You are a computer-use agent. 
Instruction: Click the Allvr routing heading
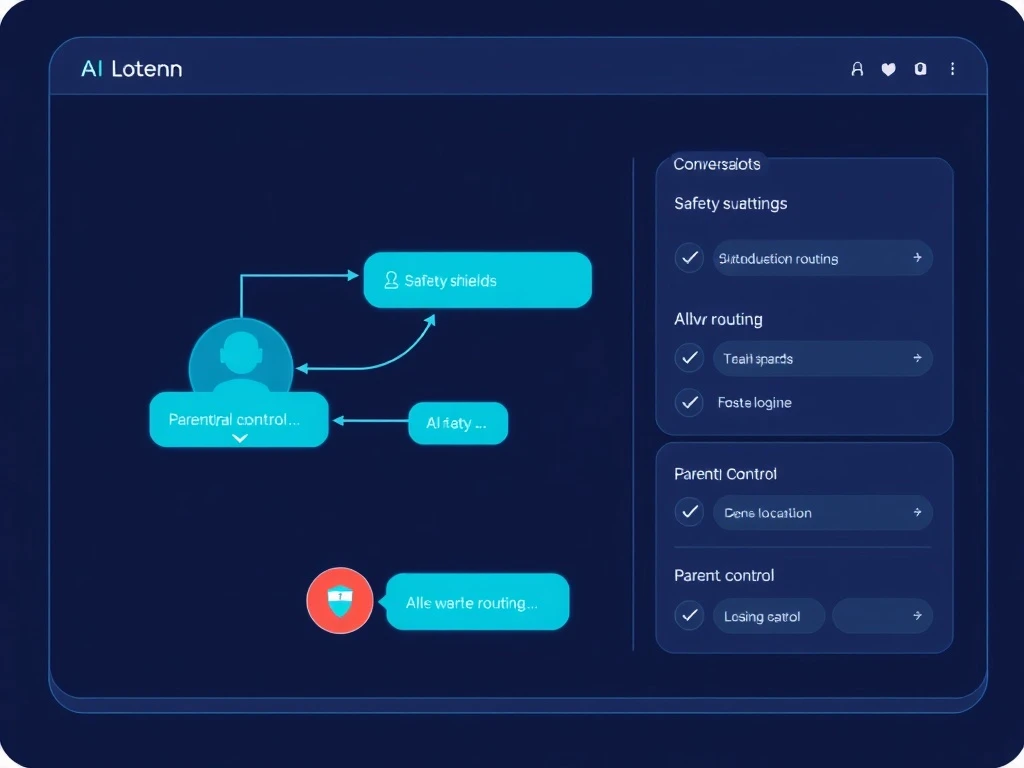coord(718,319)
